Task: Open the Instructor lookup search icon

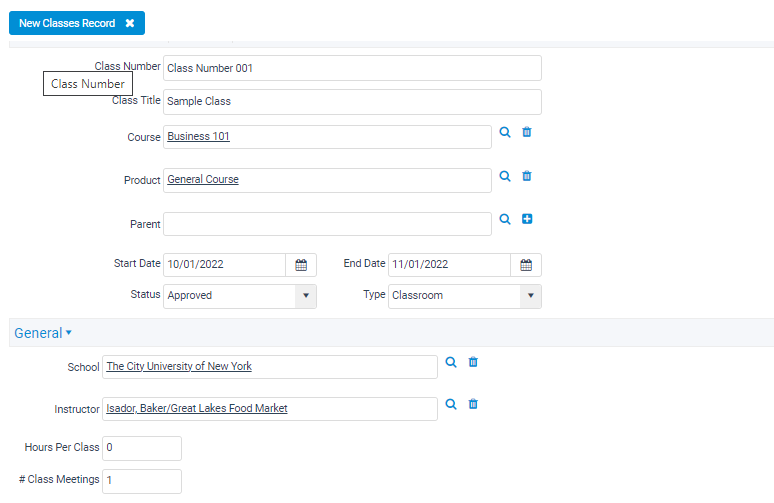Action: tap(451, 404)
